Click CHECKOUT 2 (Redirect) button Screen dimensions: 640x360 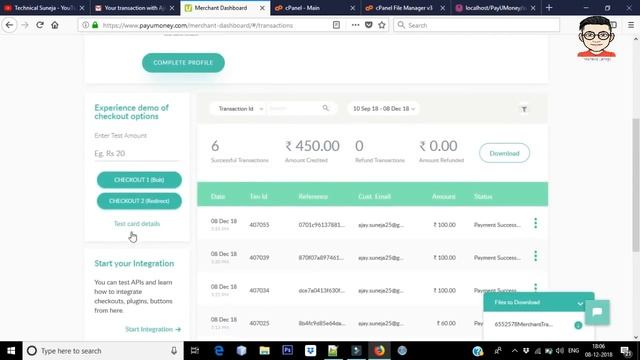[139, 201]
